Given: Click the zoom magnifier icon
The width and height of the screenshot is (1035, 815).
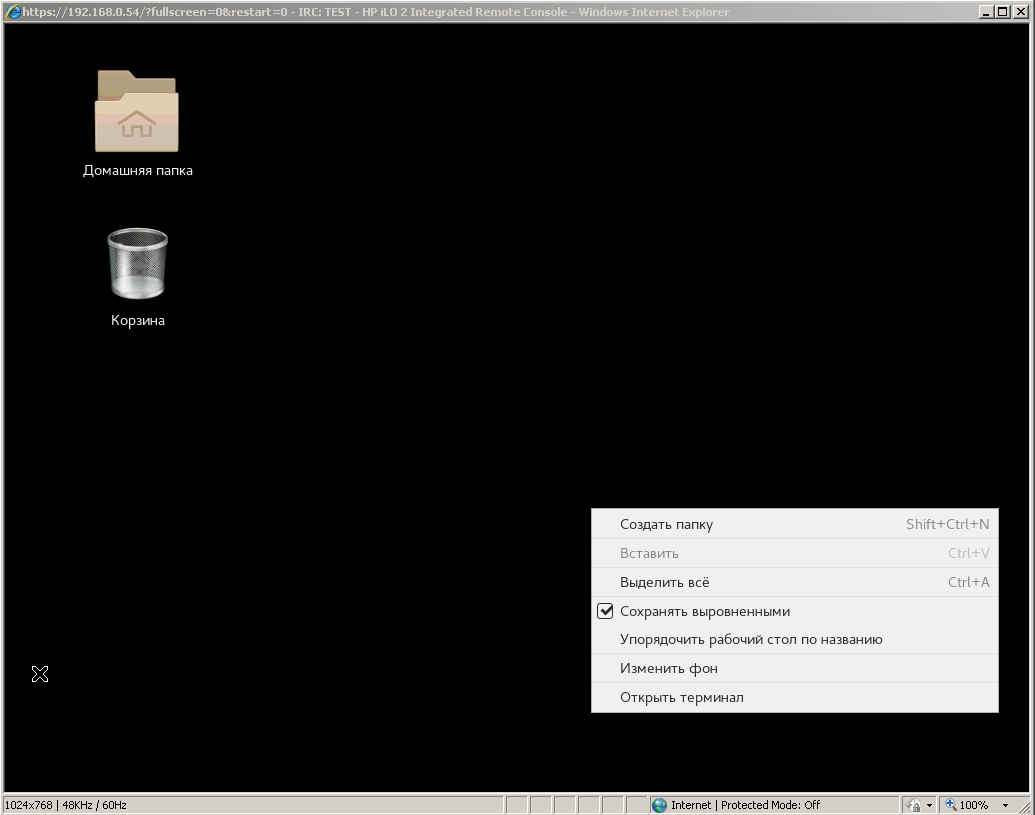Looking at the screenshot, I should (x=951, y=805).
